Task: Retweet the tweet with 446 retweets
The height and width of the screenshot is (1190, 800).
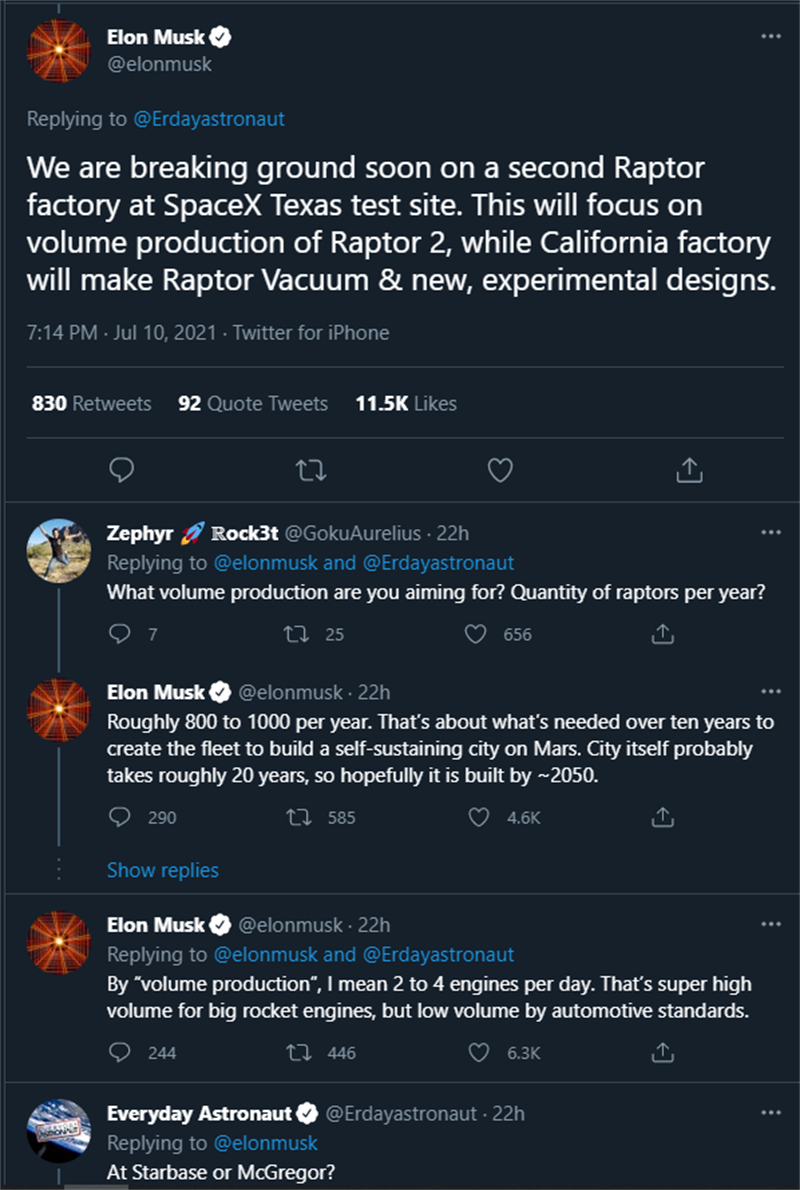Action: pyautogui.click(x=296, y=1052)
